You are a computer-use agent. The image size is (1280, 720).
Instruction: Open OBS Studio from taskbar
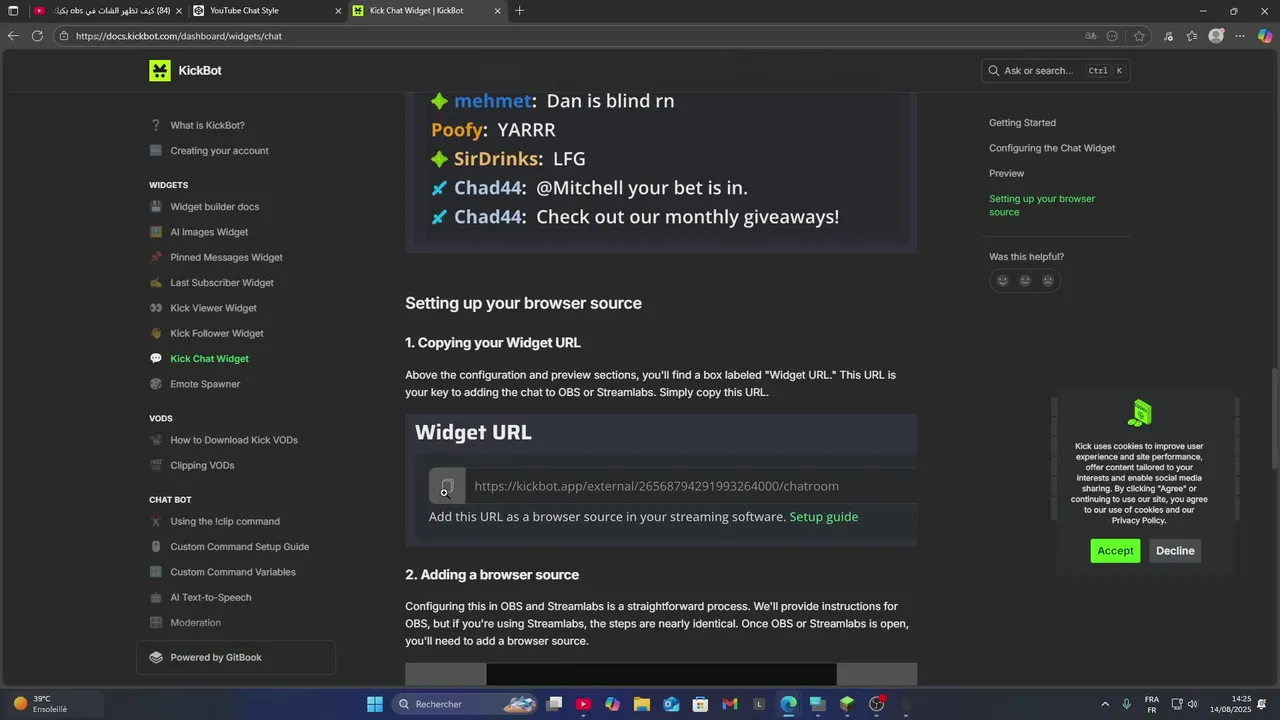pos(877,704)
